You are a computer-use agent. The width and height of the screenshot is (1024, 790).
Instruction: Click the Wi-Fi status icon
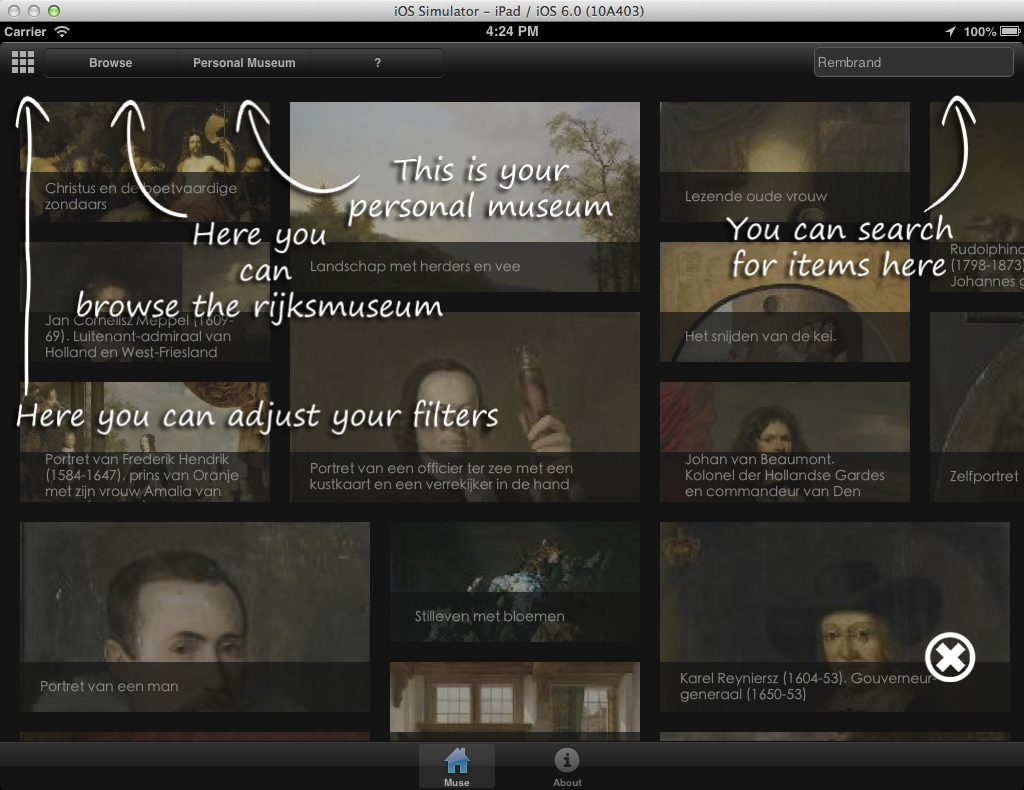pyautogui.click(x=62, y=31)
